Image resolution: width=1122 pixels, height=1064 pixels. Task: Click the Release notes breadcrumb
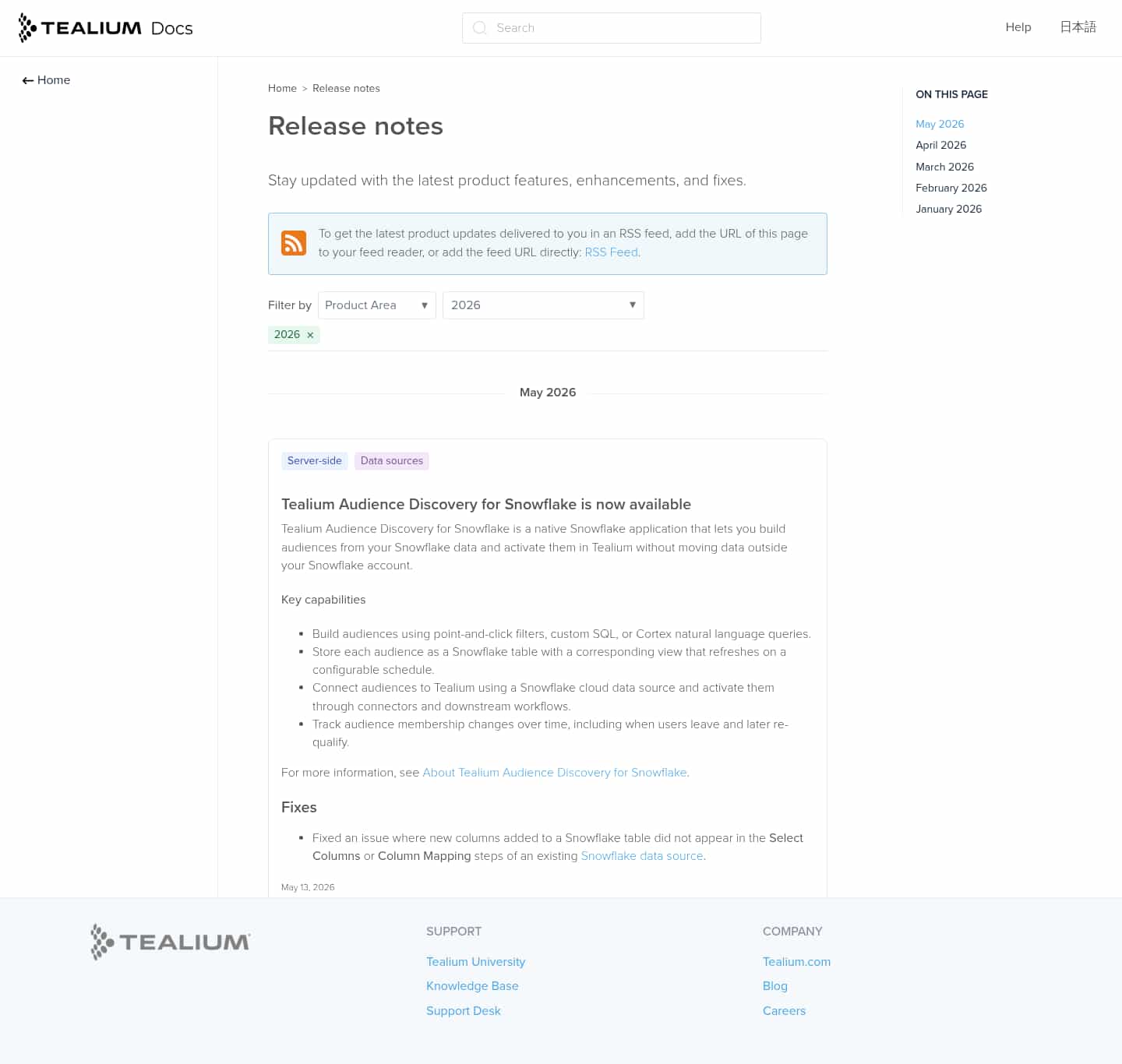tap(346, 88)
